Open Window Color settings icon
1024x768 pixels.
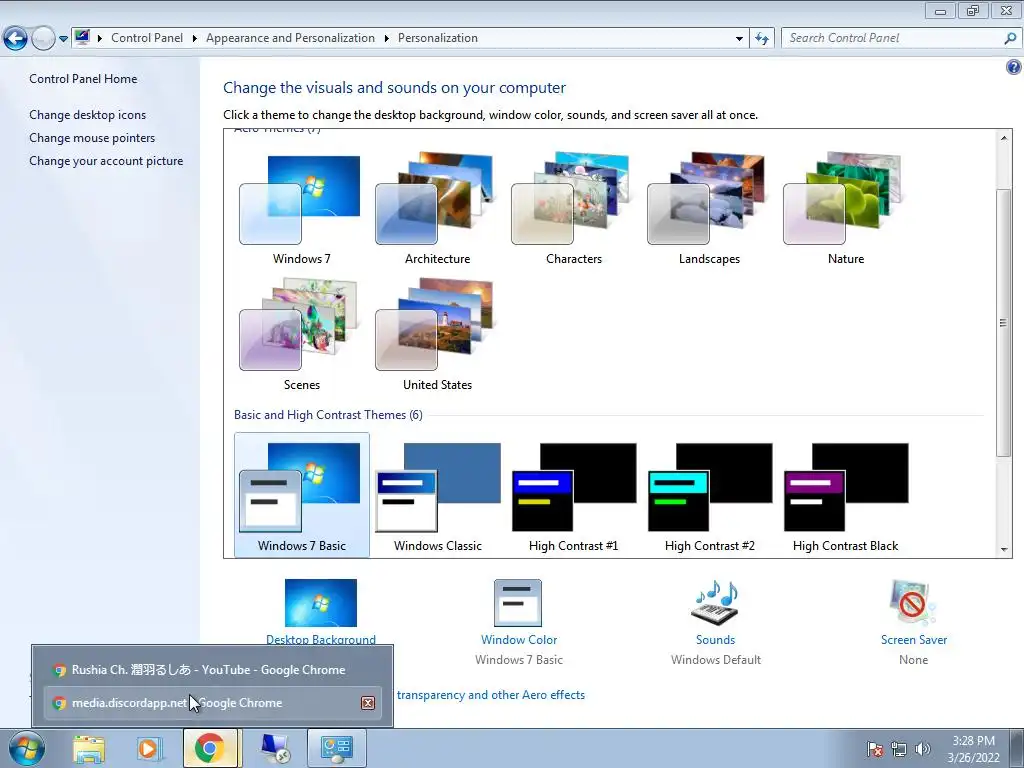point(518,603)
